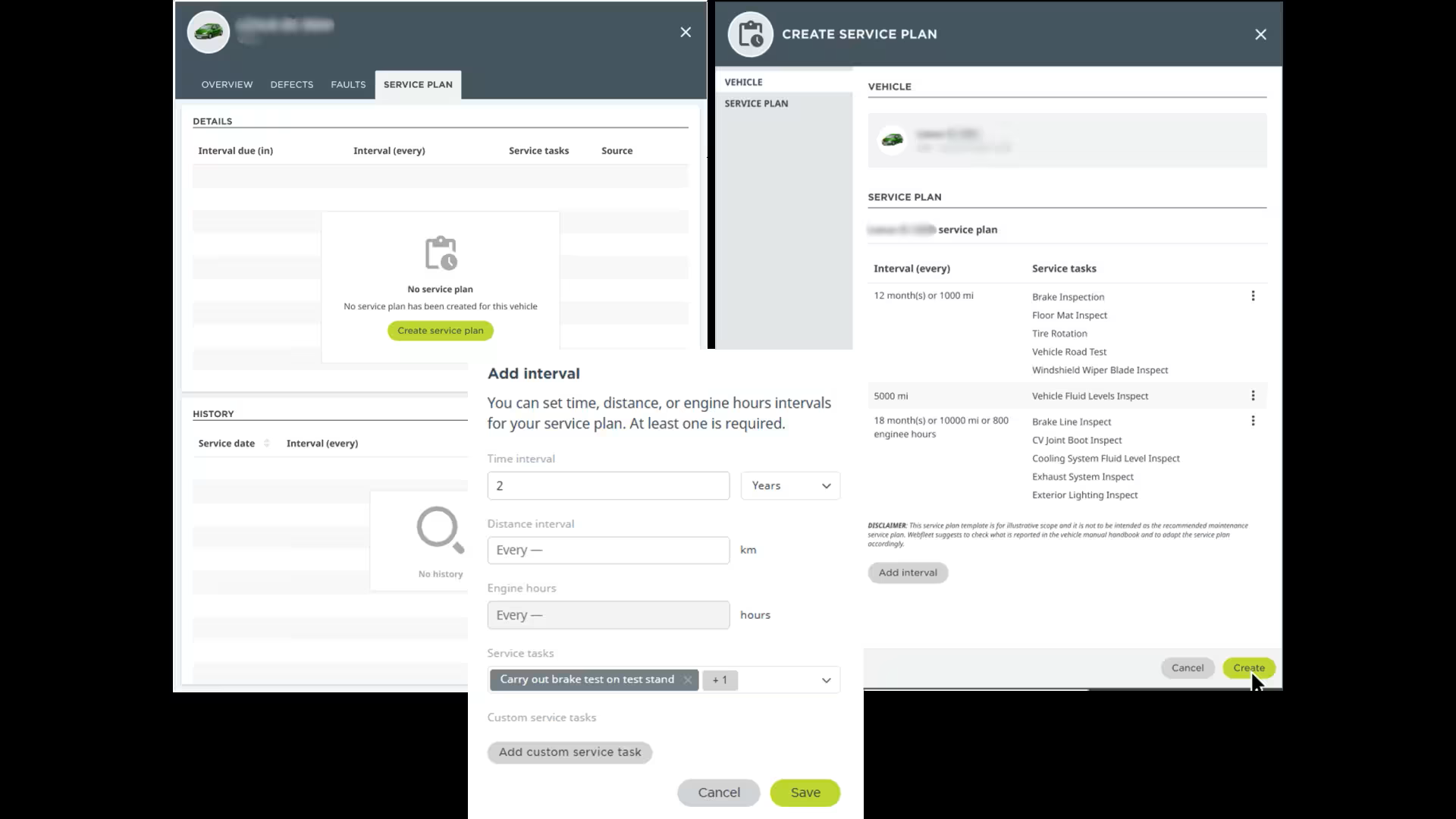Open the Faults tab
Image resolution: width=1456 pixels, height=819 pixels.
(x=348, y=84)
